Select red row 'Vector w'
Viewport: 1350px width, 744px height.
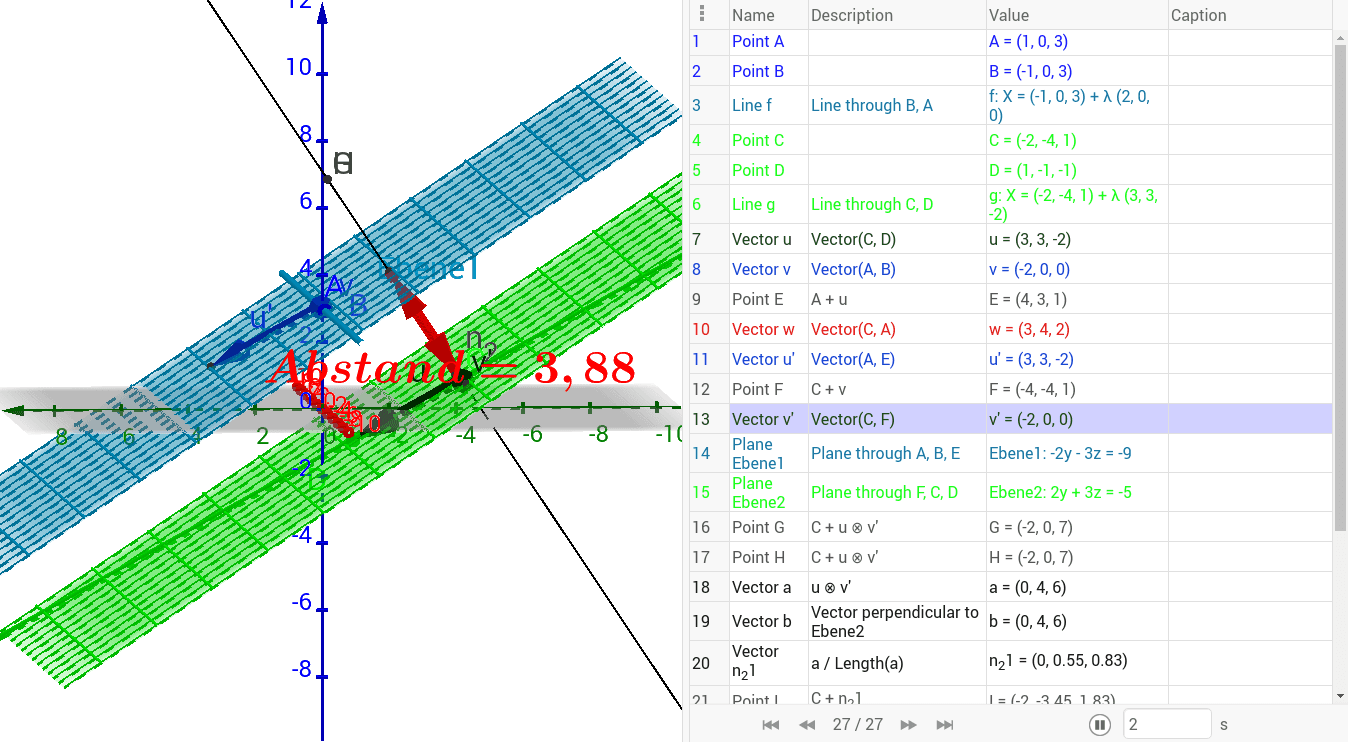point(1010,329)
